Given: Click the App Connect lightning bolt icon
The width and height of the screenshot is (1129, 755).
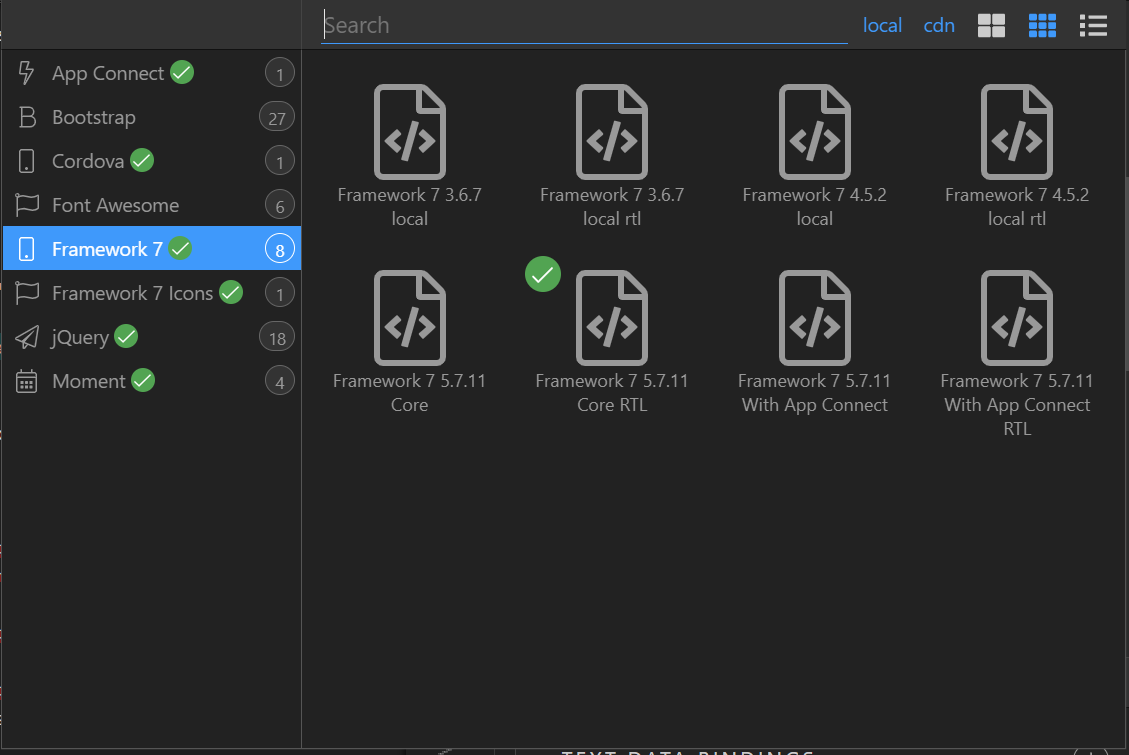Looking at the screenshot, I should 26,73.
